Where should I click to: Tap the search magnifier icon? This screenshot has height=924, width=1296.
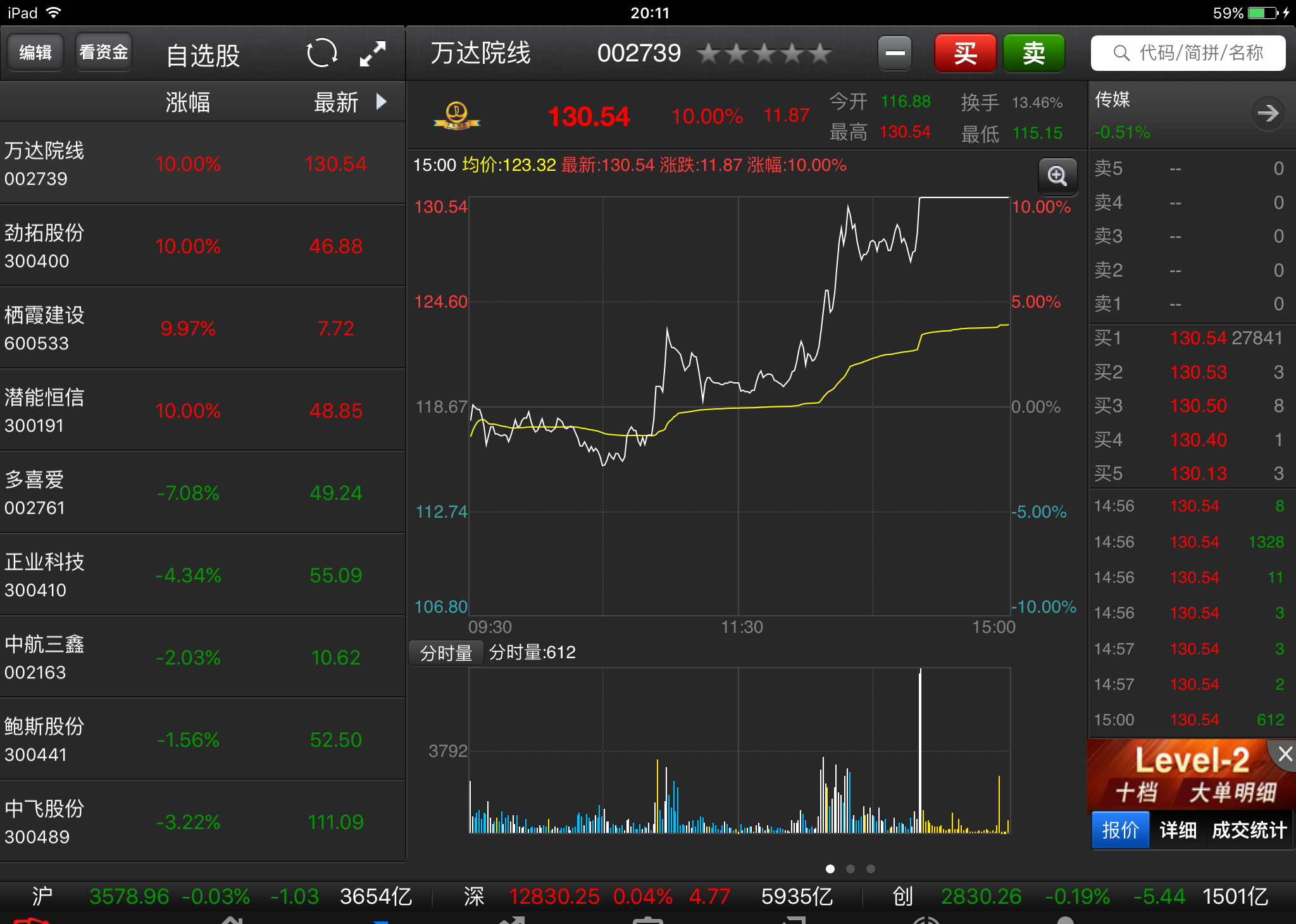(1121, 53)
